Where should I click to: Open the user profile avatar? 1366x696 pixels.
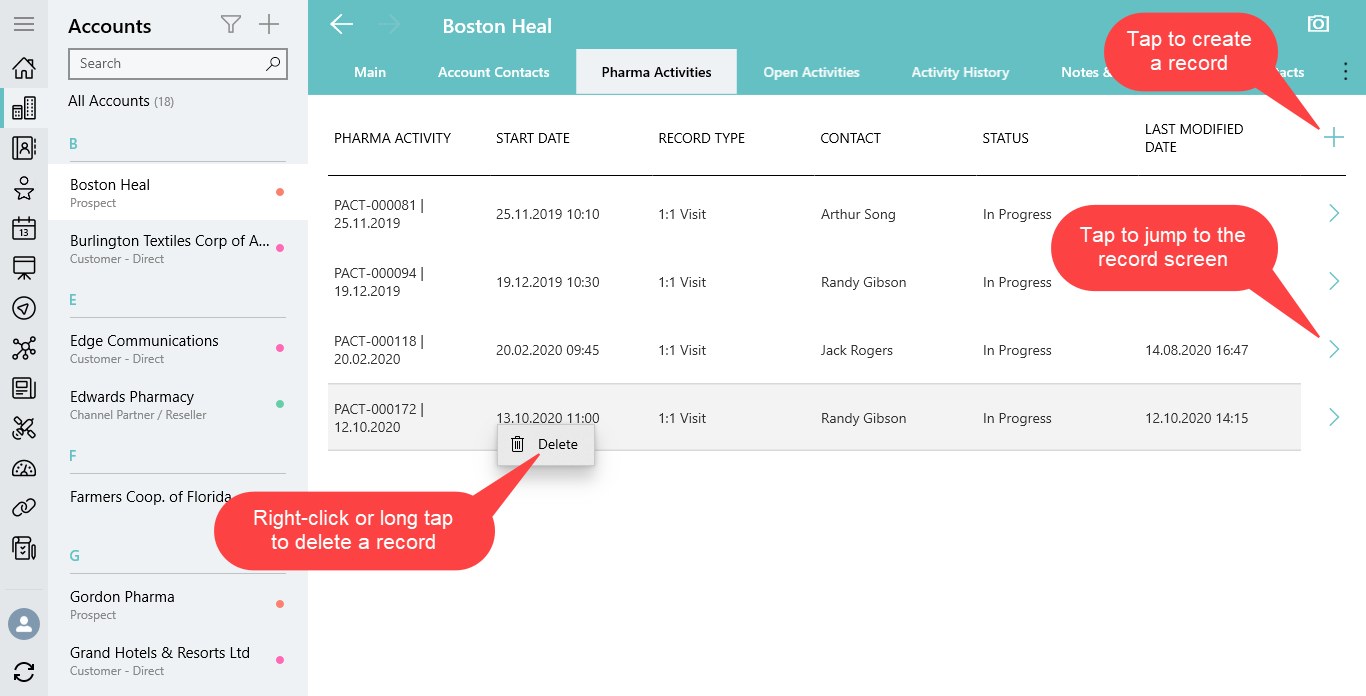point(24,624)
